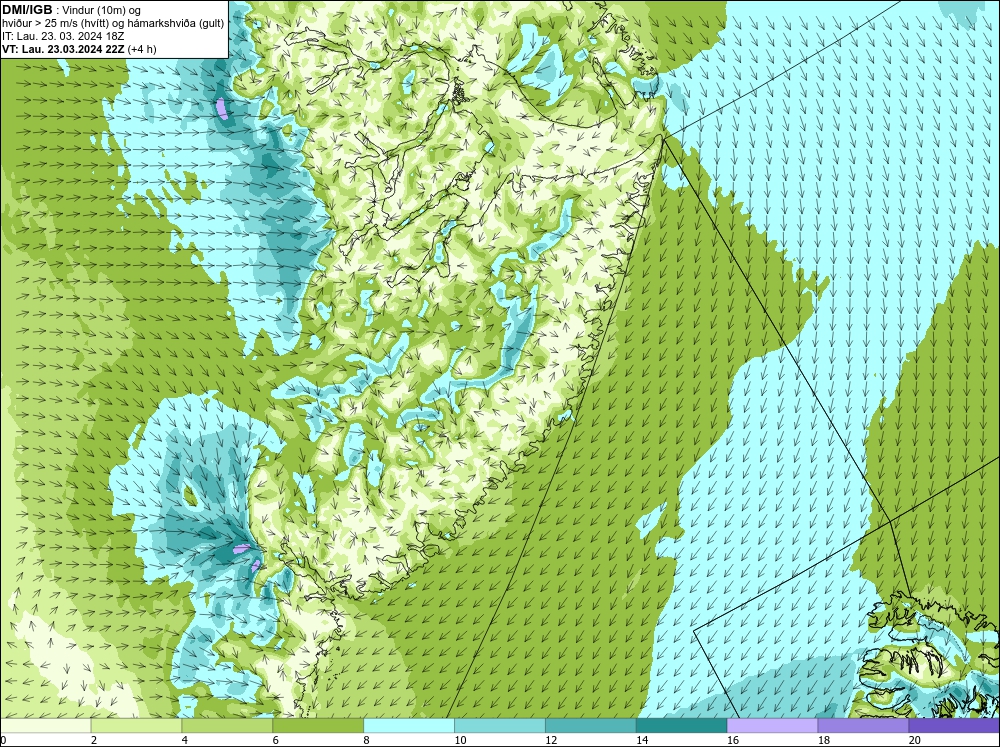Viewport: 1000px width, 747px height.
Task: Click the 12–14 m/s teal legend swatch
Action: 591,726
